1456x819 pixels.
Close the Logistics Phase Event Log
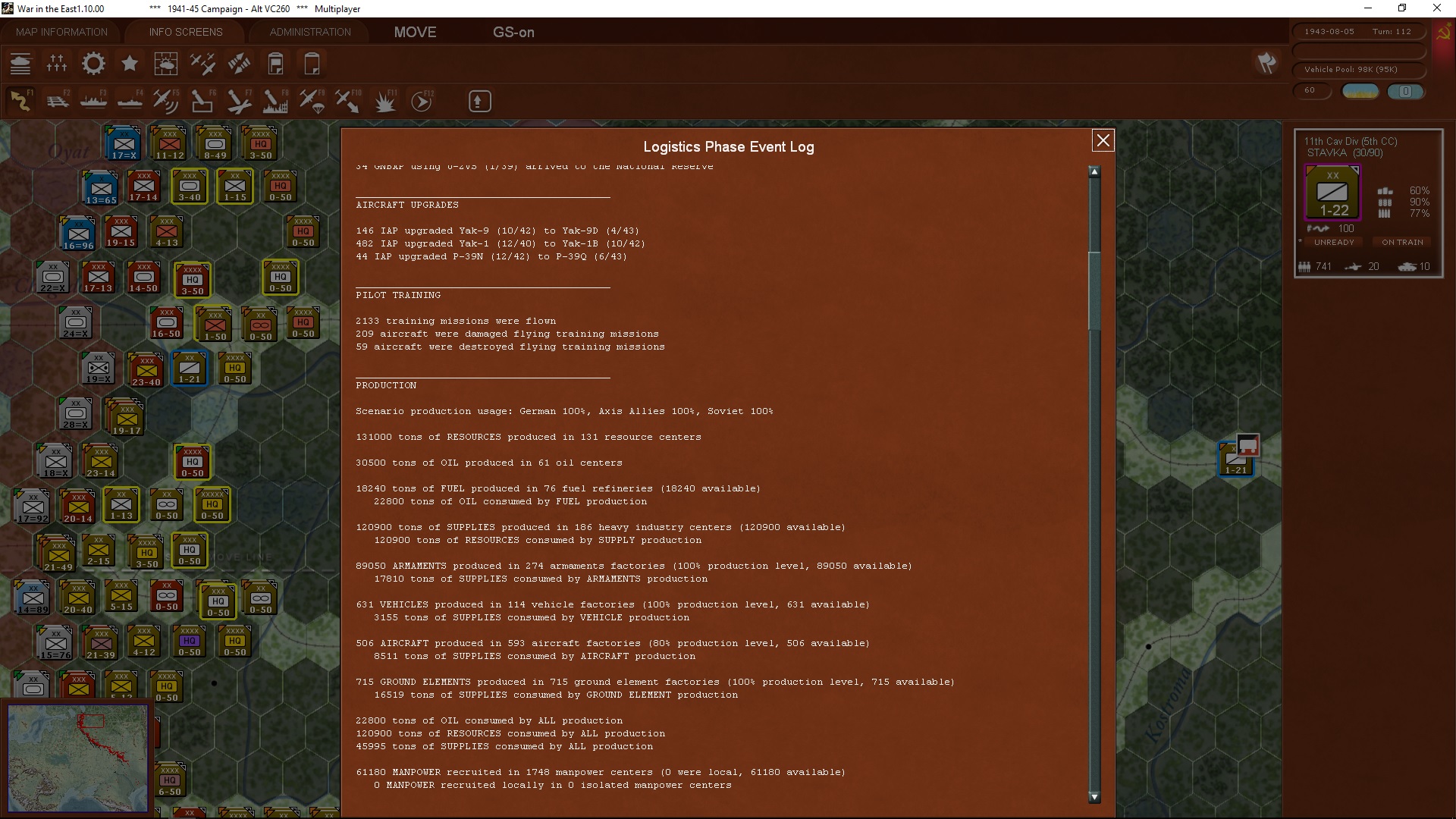click(x=1103, y=140)
